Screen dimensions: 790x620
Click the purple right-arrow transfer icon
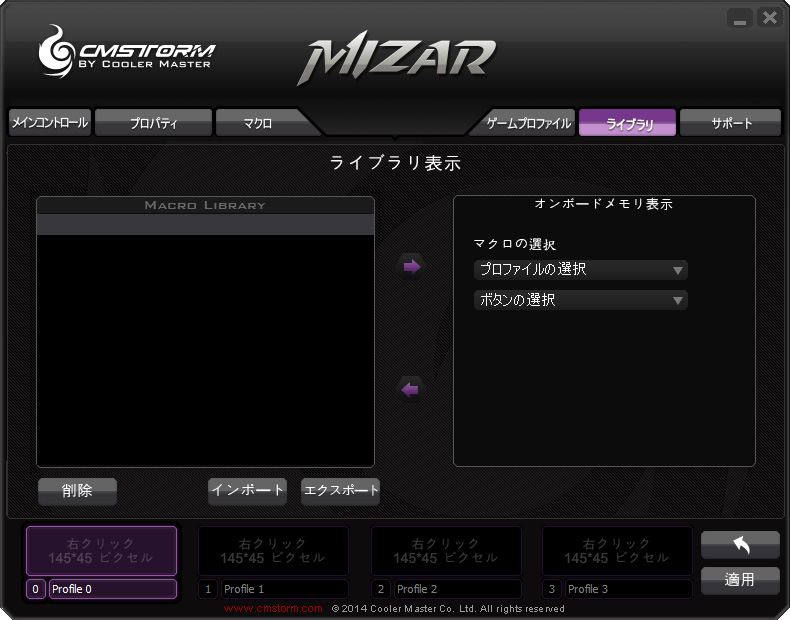(x=411, y=267)
